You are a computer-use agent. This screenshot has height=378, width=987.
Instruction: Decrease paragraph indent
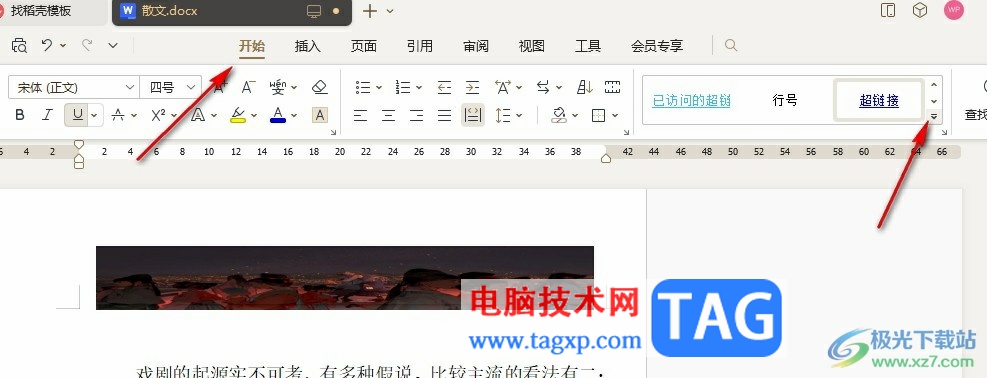(x=444, y=87)
